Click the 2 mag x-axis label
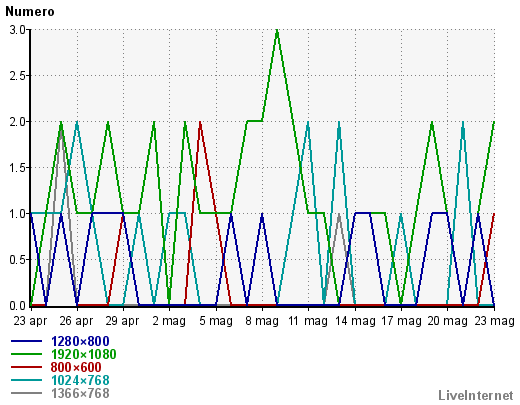Image resolution: width=520 pixels, height=405 pixels. click(x=169, y=321)
